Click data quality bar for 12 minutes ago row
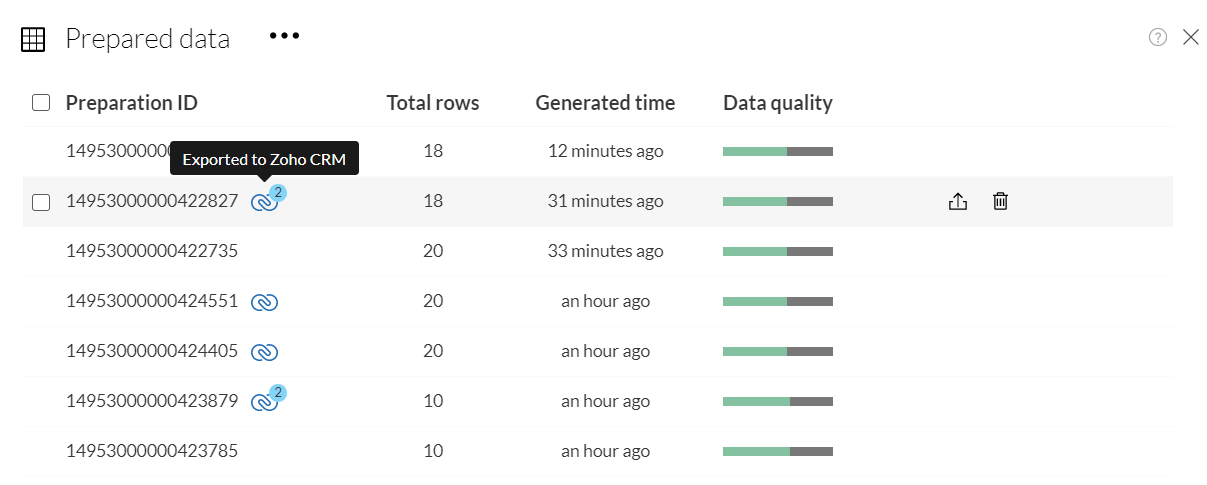 click(777, 152)
